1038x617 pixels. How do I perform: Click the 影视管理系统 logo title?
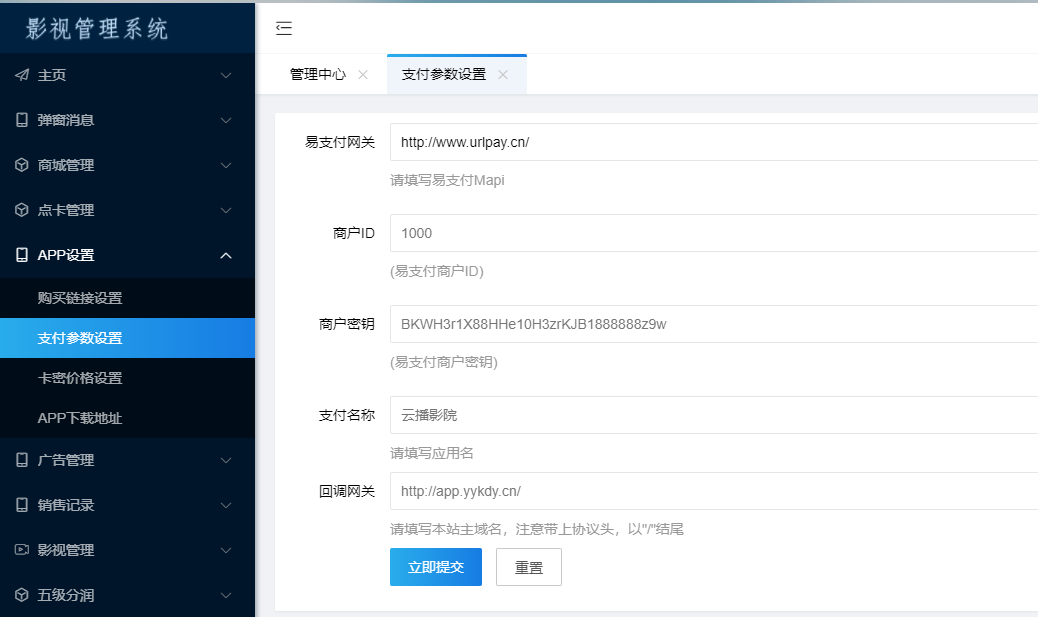pos(97,28)
